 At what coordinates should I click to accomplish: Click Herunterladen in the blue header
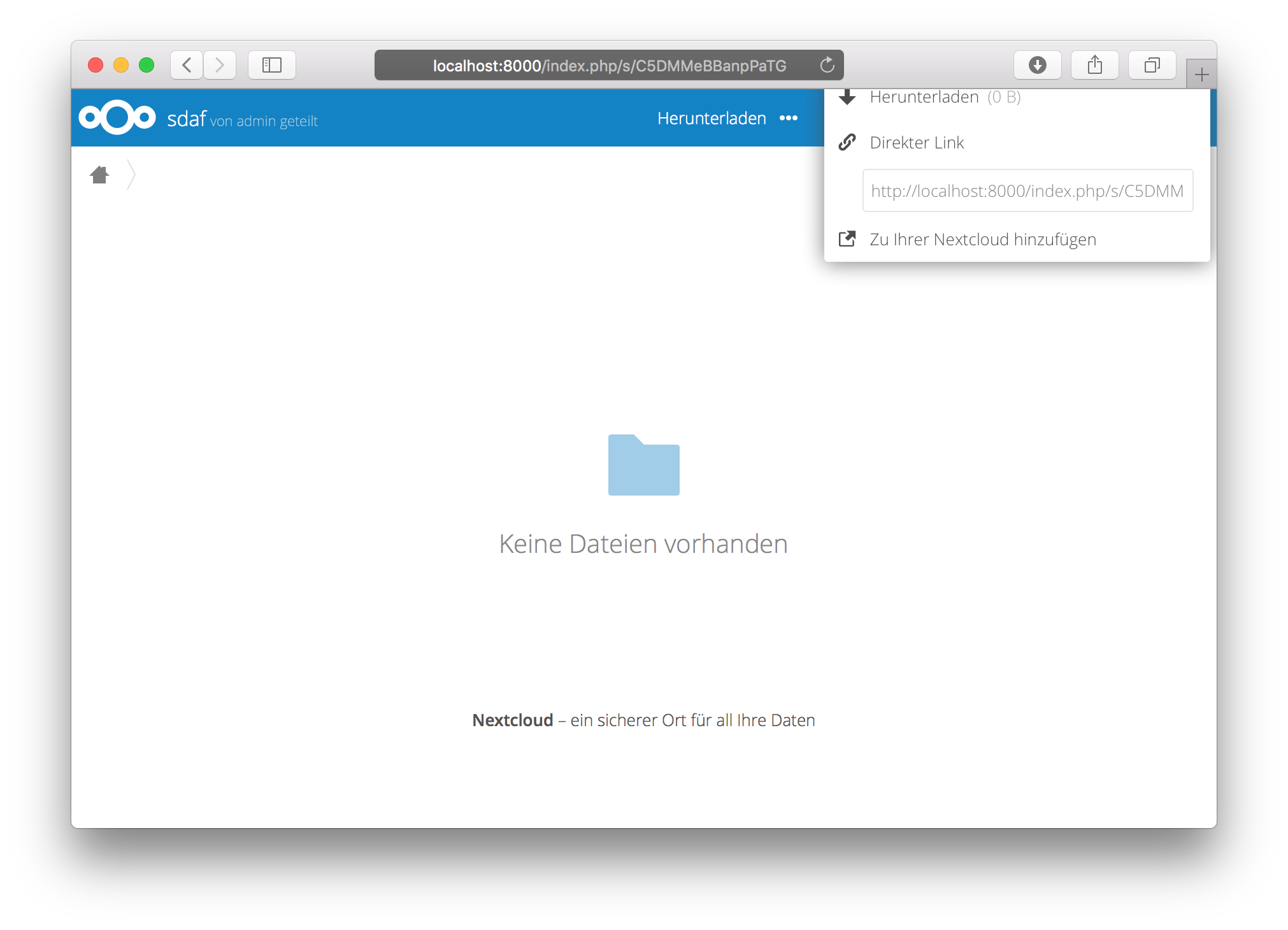711,118
